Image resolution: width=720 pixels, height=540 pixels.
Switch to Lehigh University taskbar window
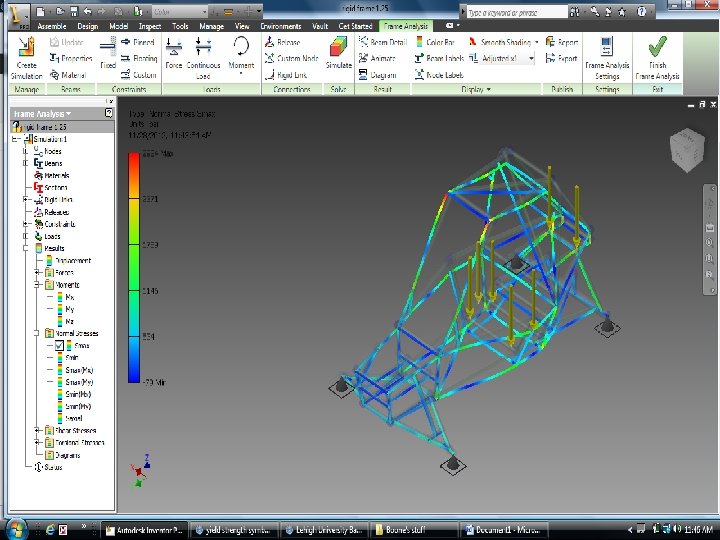[322, 528]
